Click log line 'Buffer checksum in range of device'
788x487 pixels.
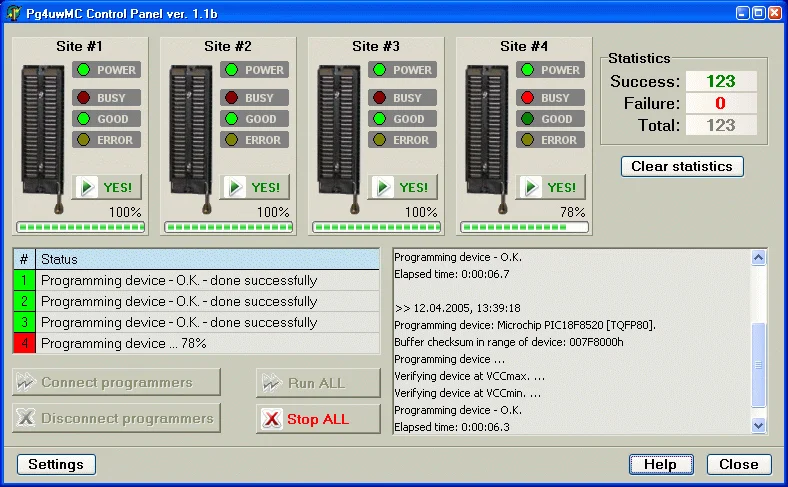509,342
